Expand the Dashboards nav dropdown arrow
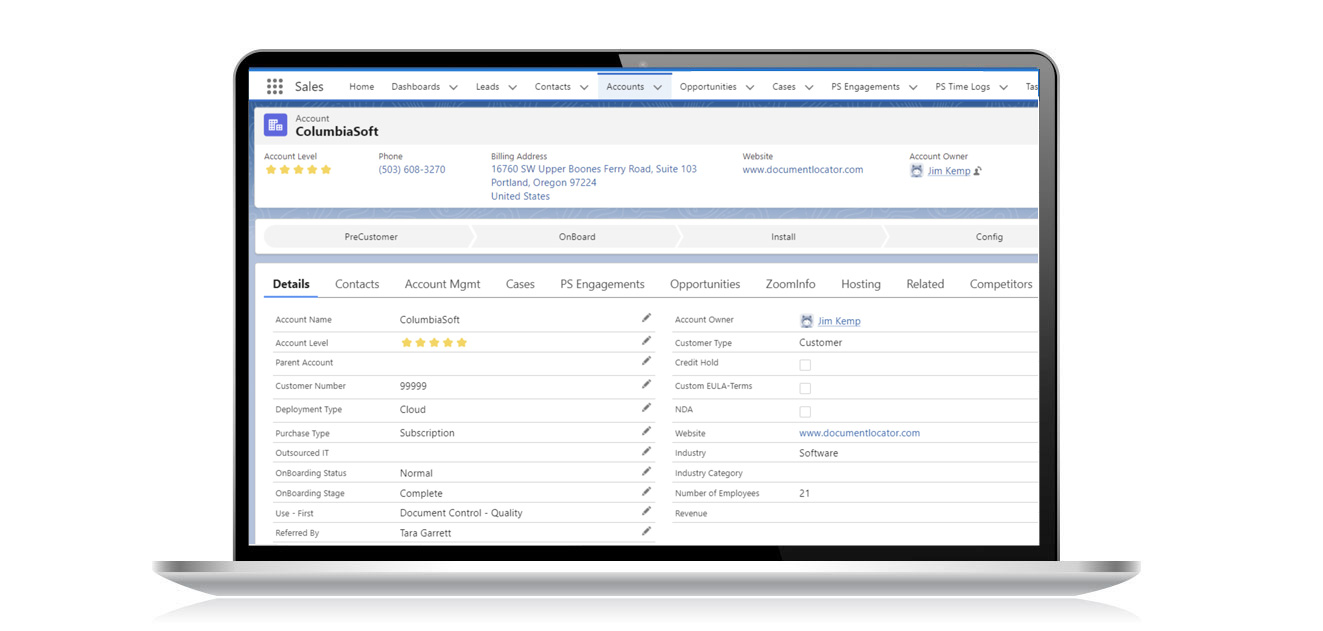Image resolution: width=1323 pixels, height=631 pixels. pyautogui.click(x=454, y=87)
